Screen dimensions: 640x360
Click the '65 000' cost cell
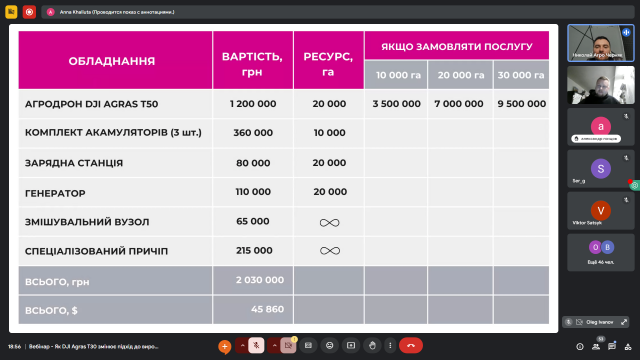253,221
